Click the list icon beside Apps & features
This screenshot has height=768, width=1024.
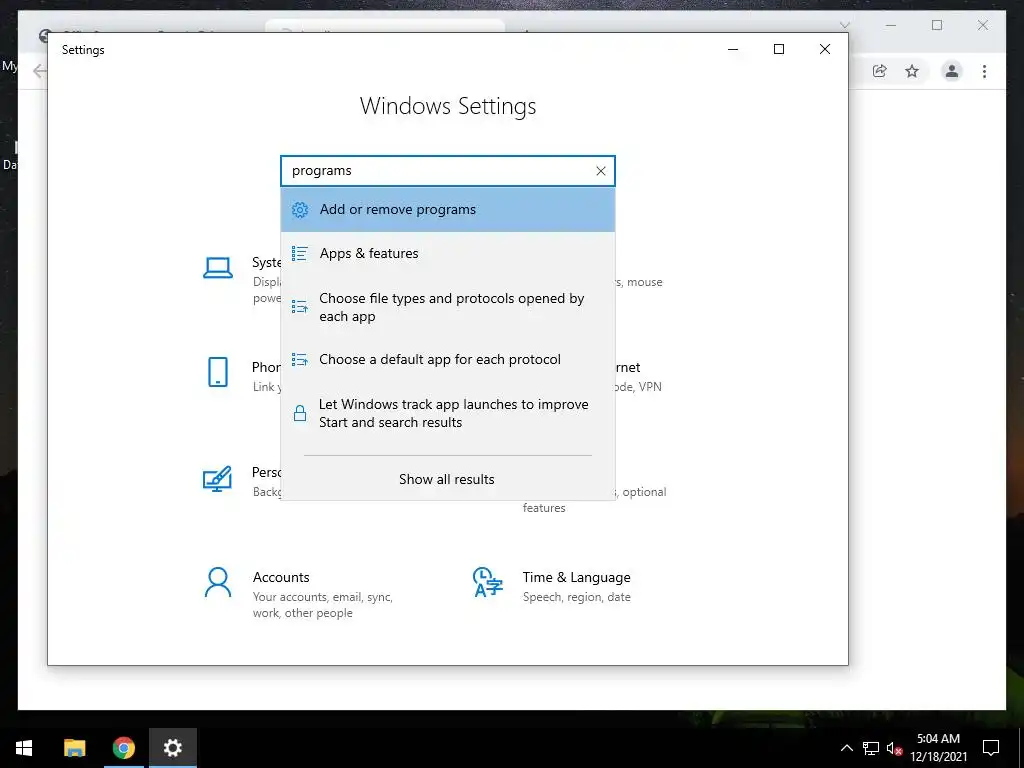(x=300, y=253)
